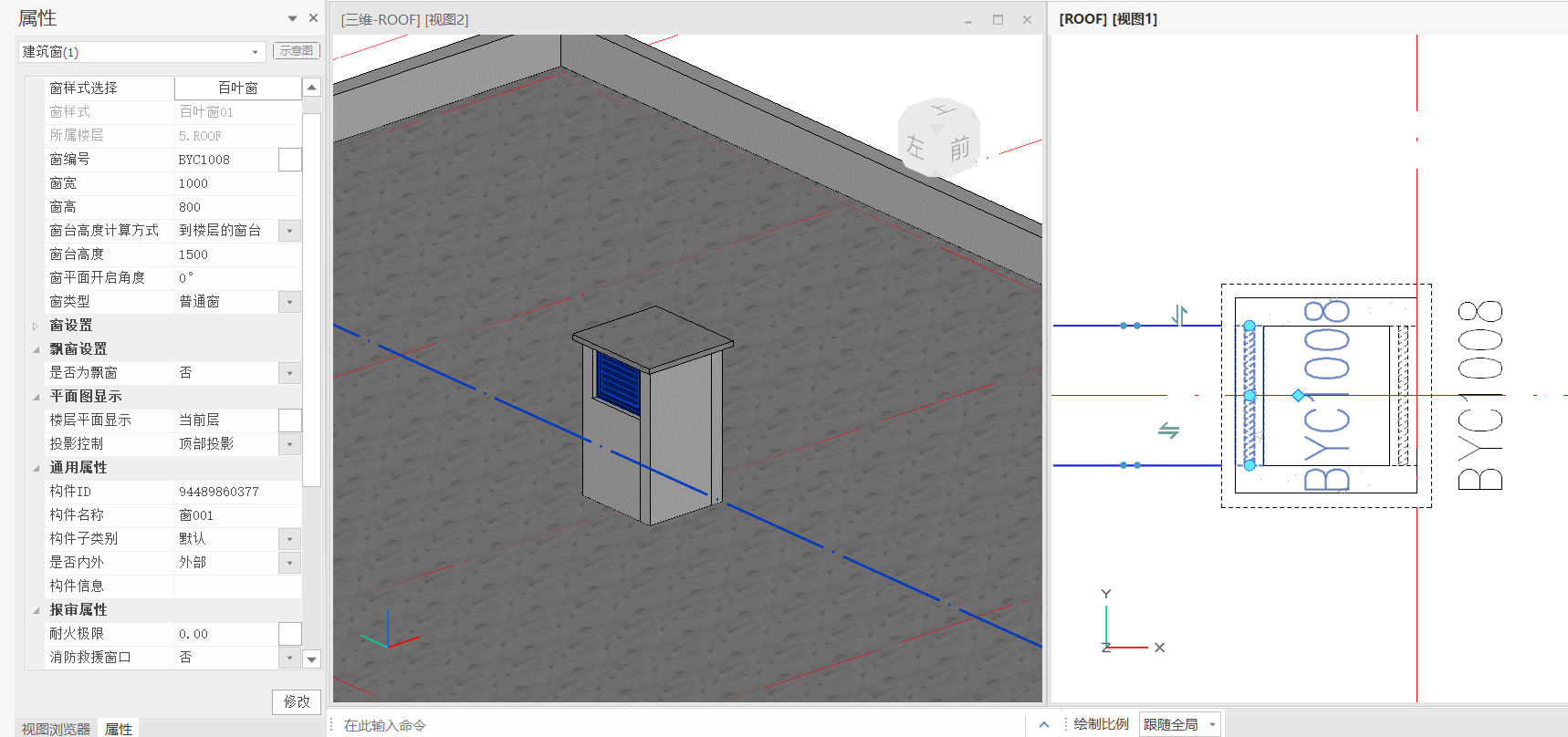
Task: Toggle the box in the 耐火极限 row
Action: (289, 634)
